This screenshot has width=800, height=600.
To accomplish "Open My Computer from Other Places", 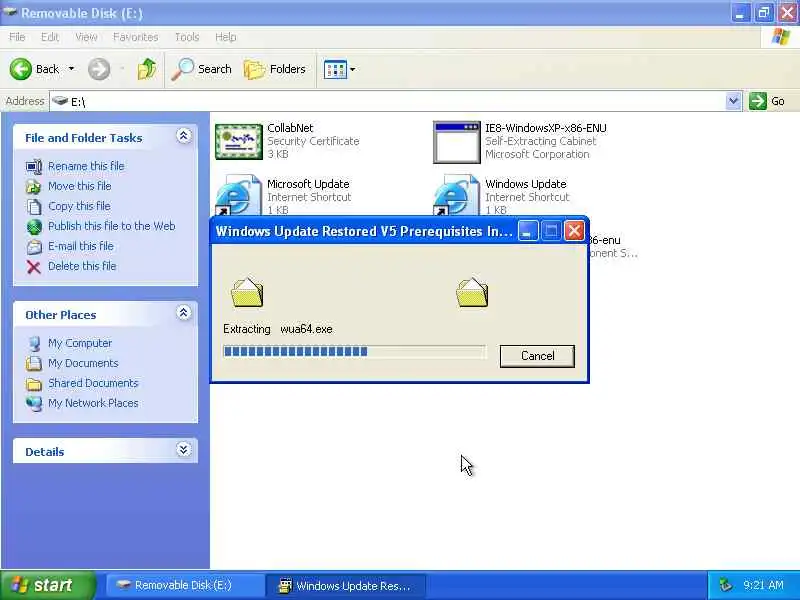I will coord(80,343).
